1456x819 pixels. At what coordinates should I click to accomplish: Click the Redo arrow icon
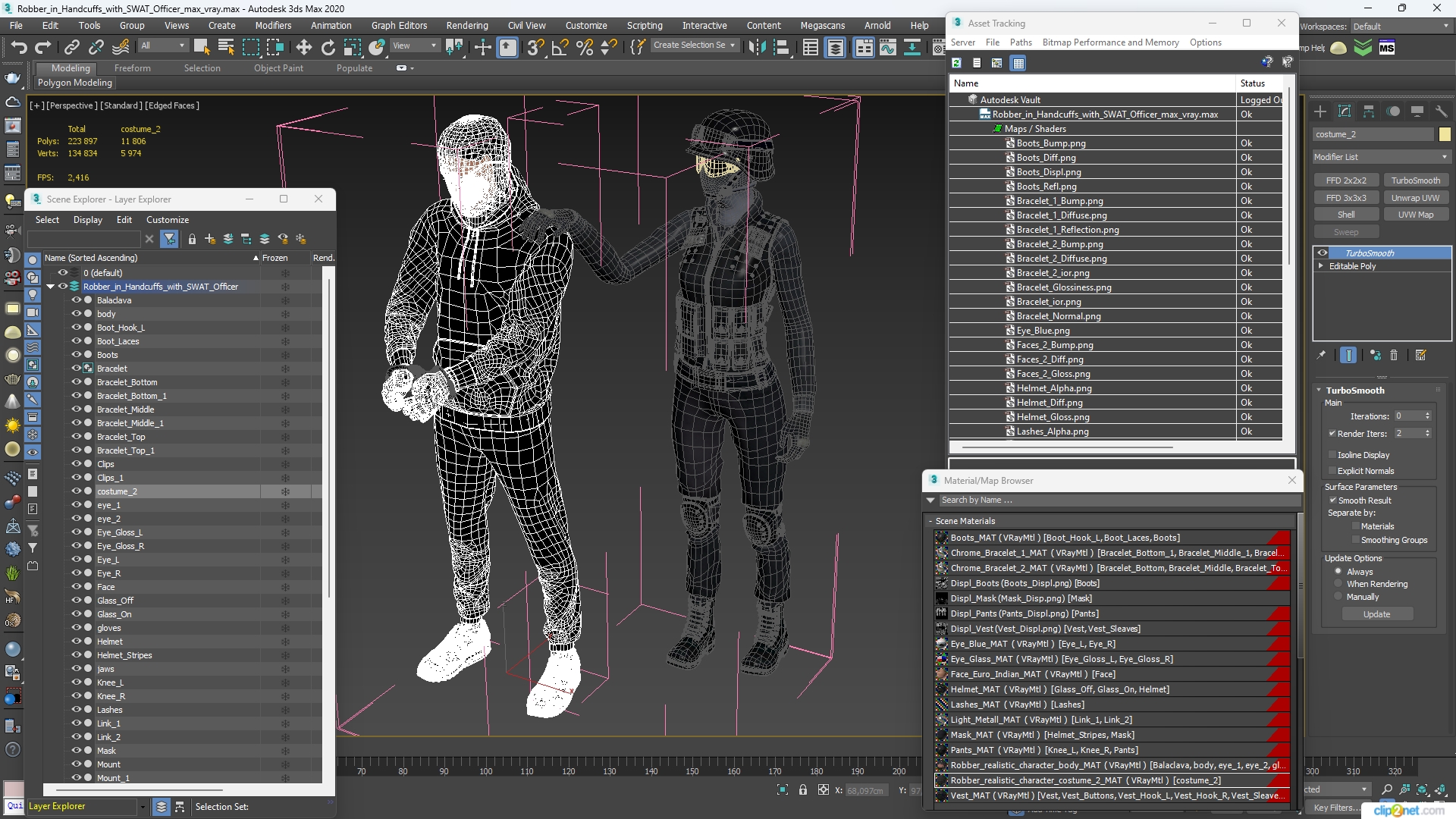pos(43,48)
